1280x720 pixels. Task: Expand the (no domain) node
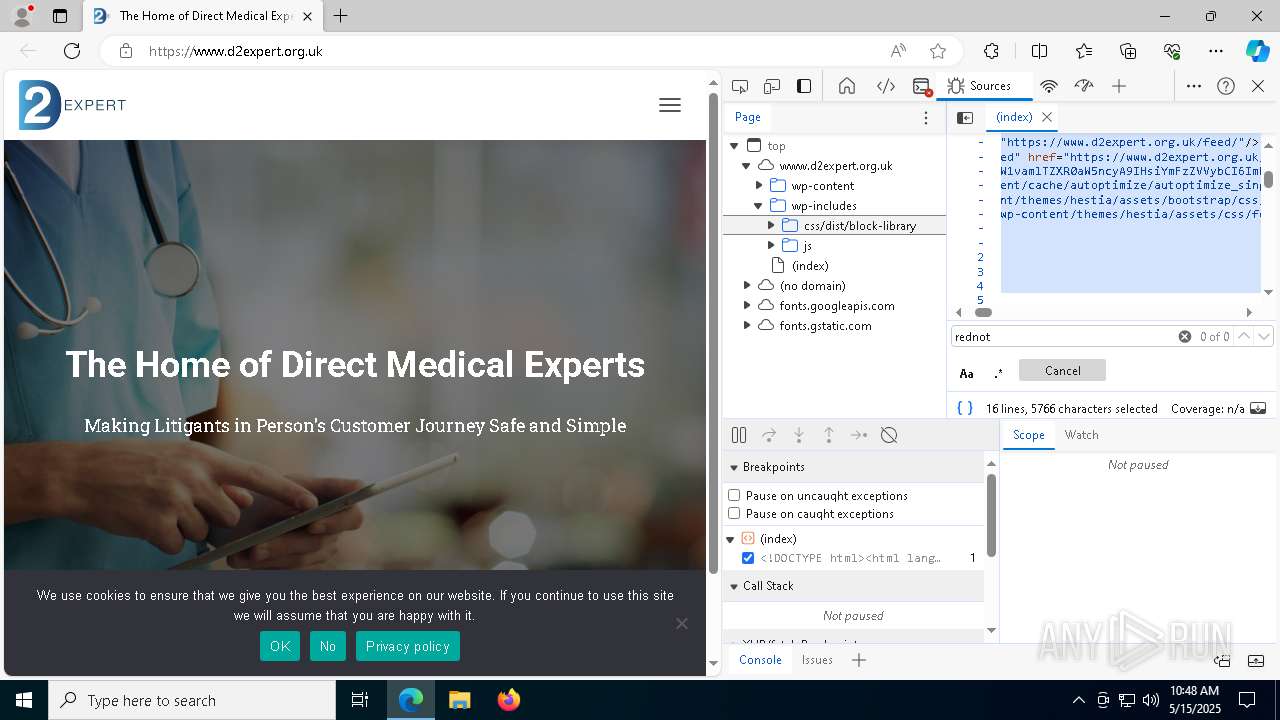(x=746, y=286)
